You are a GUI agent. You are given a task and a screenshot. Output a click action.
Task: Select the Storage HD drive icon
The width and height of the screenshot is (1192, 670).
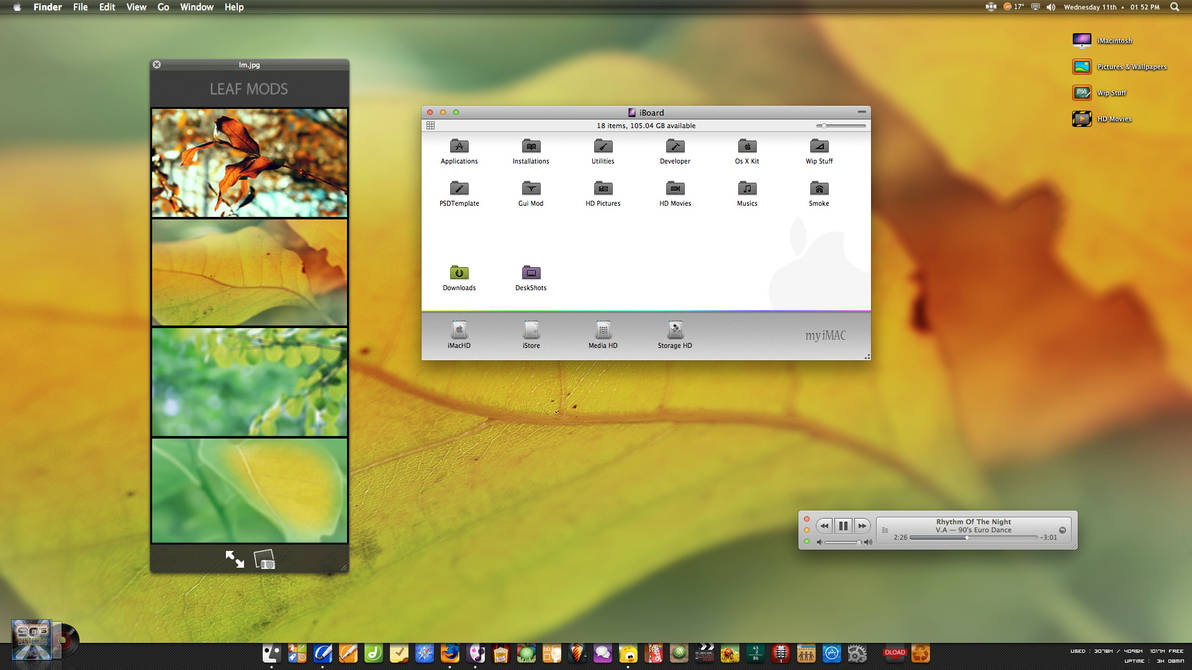(673, 330)
